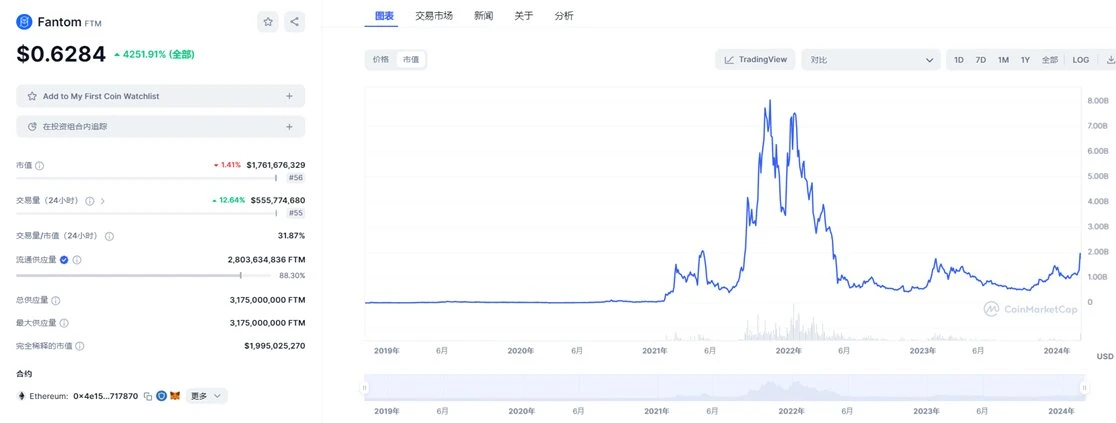
Task: Click Add to My First Coin Watchlist
Action: click(x=160, y=96)
